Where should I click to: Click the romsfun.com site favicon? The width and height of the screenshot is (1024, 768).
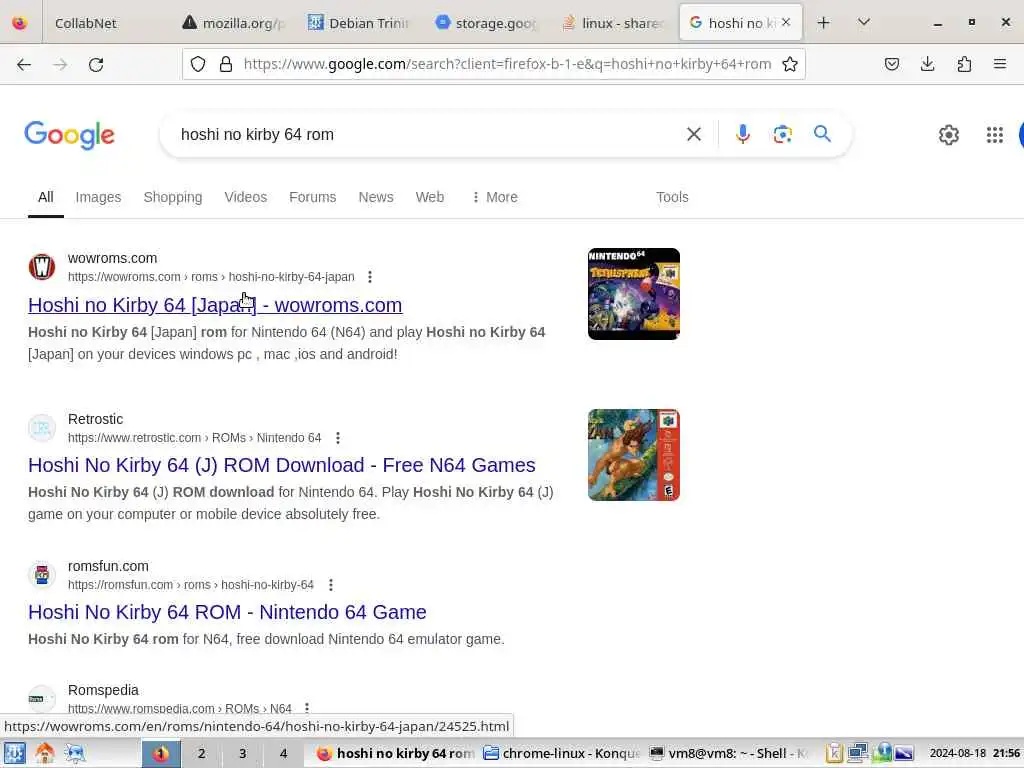click(42, 575)
